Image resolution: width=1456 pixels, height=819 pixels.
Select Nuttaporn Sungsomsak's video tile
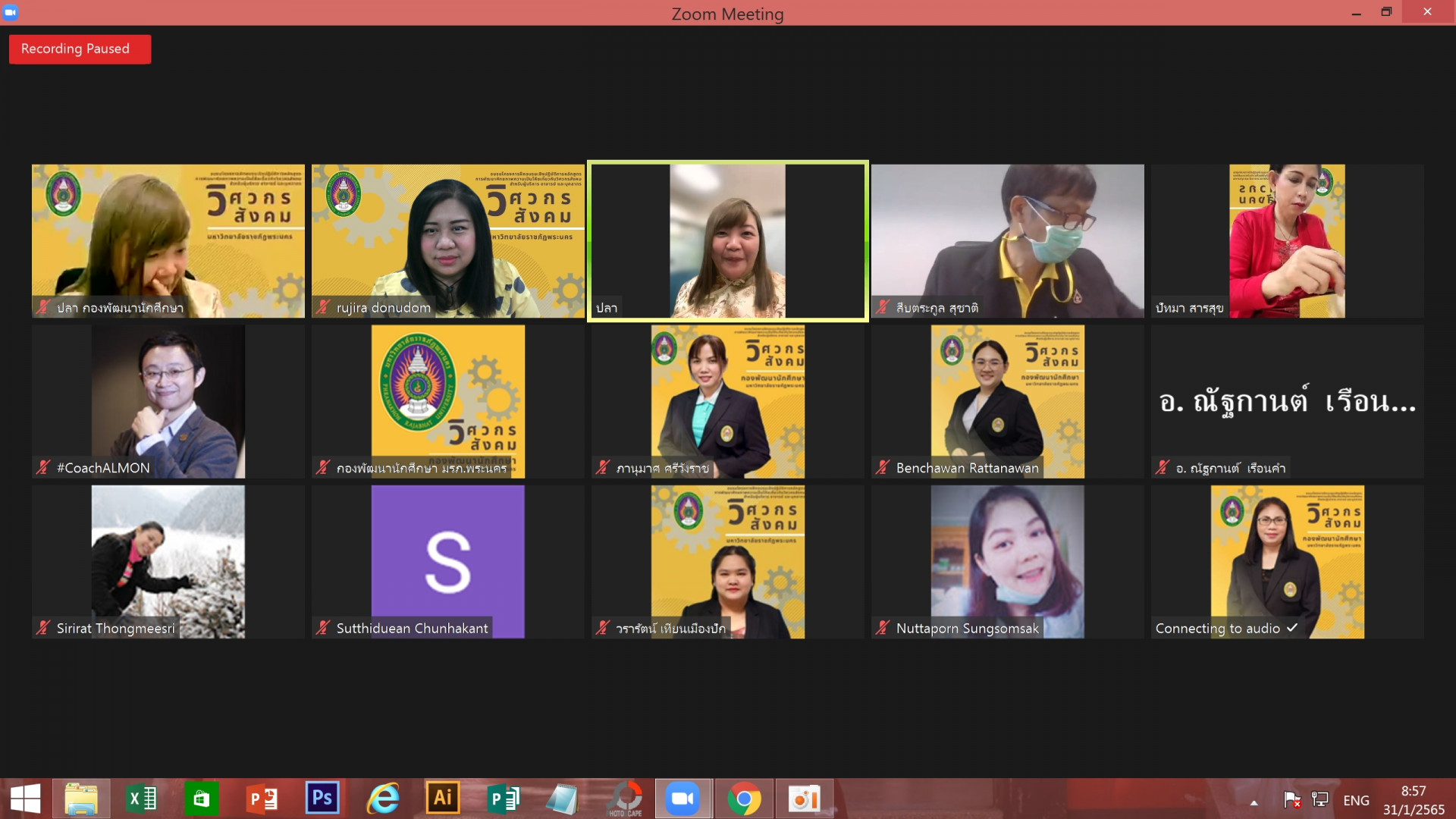point(1008,562)
